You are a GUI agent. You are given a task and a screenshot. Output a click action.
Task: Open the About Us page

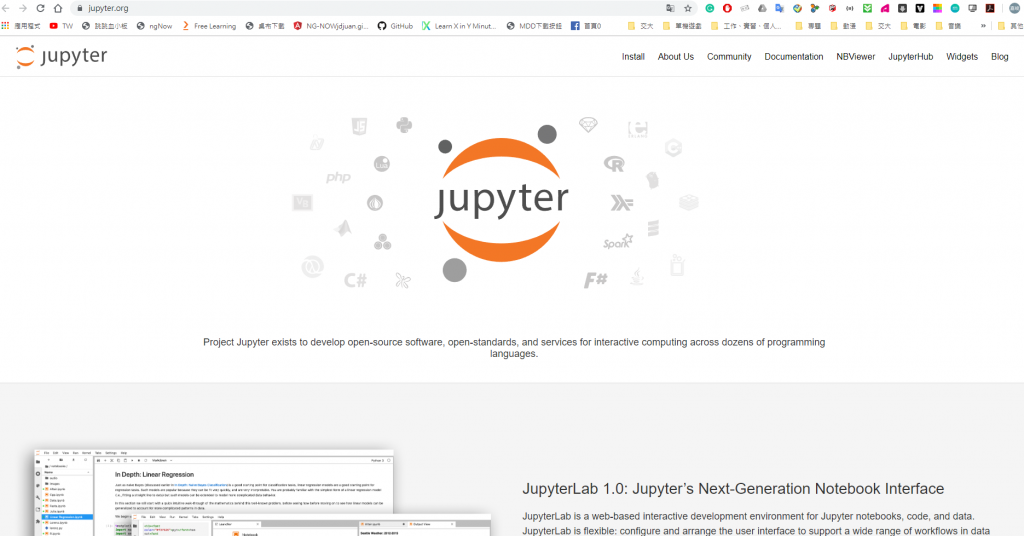pos(675,57)
